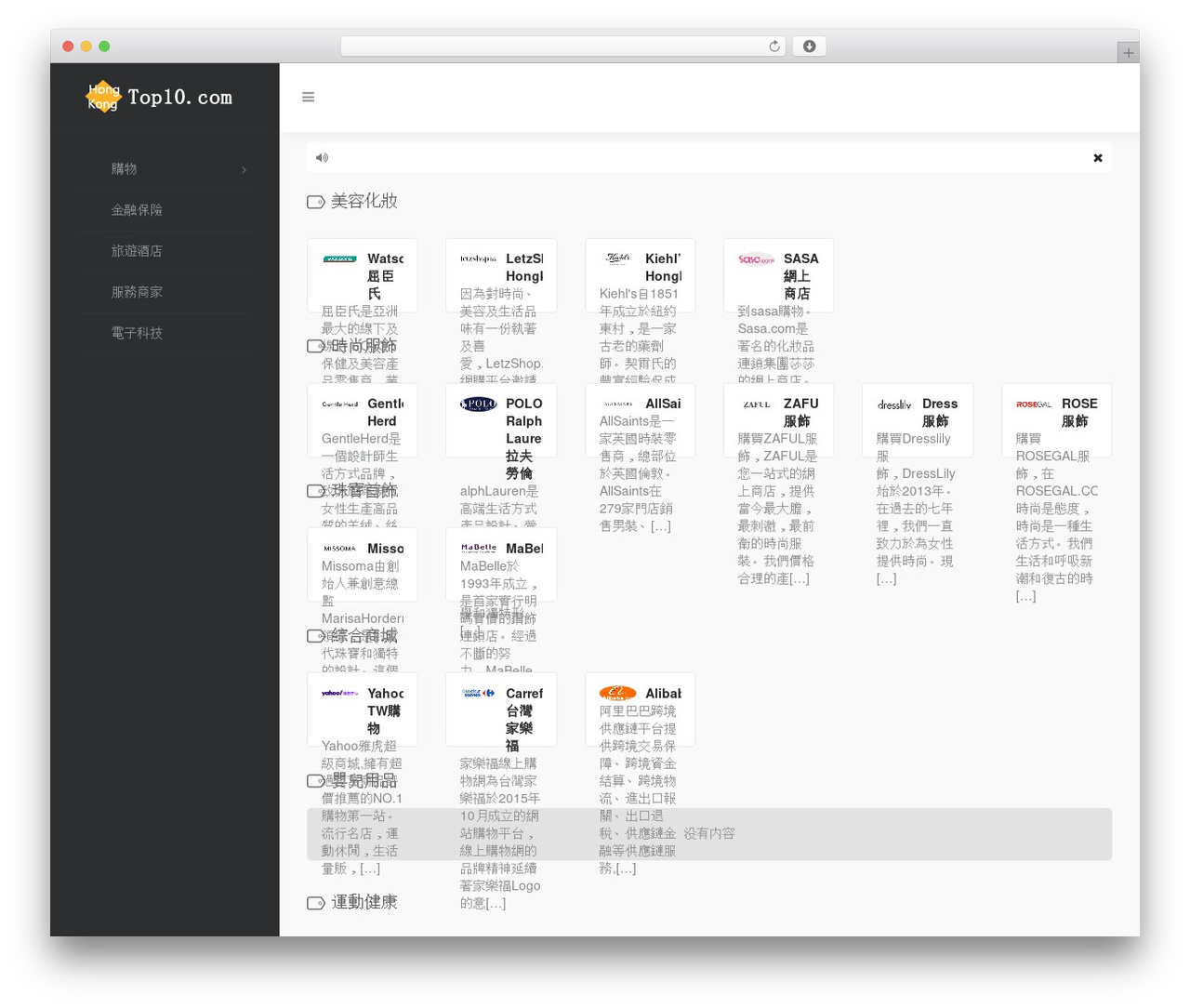The height and width of the screenshot is (1008, 1190).
Task: Click the LetzShop logo image
Action: [479, 259]
